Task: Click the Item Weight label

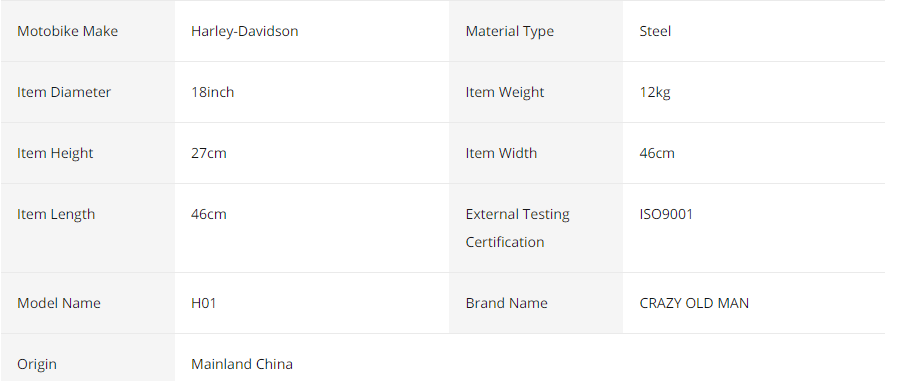Action: click(505, 92)
